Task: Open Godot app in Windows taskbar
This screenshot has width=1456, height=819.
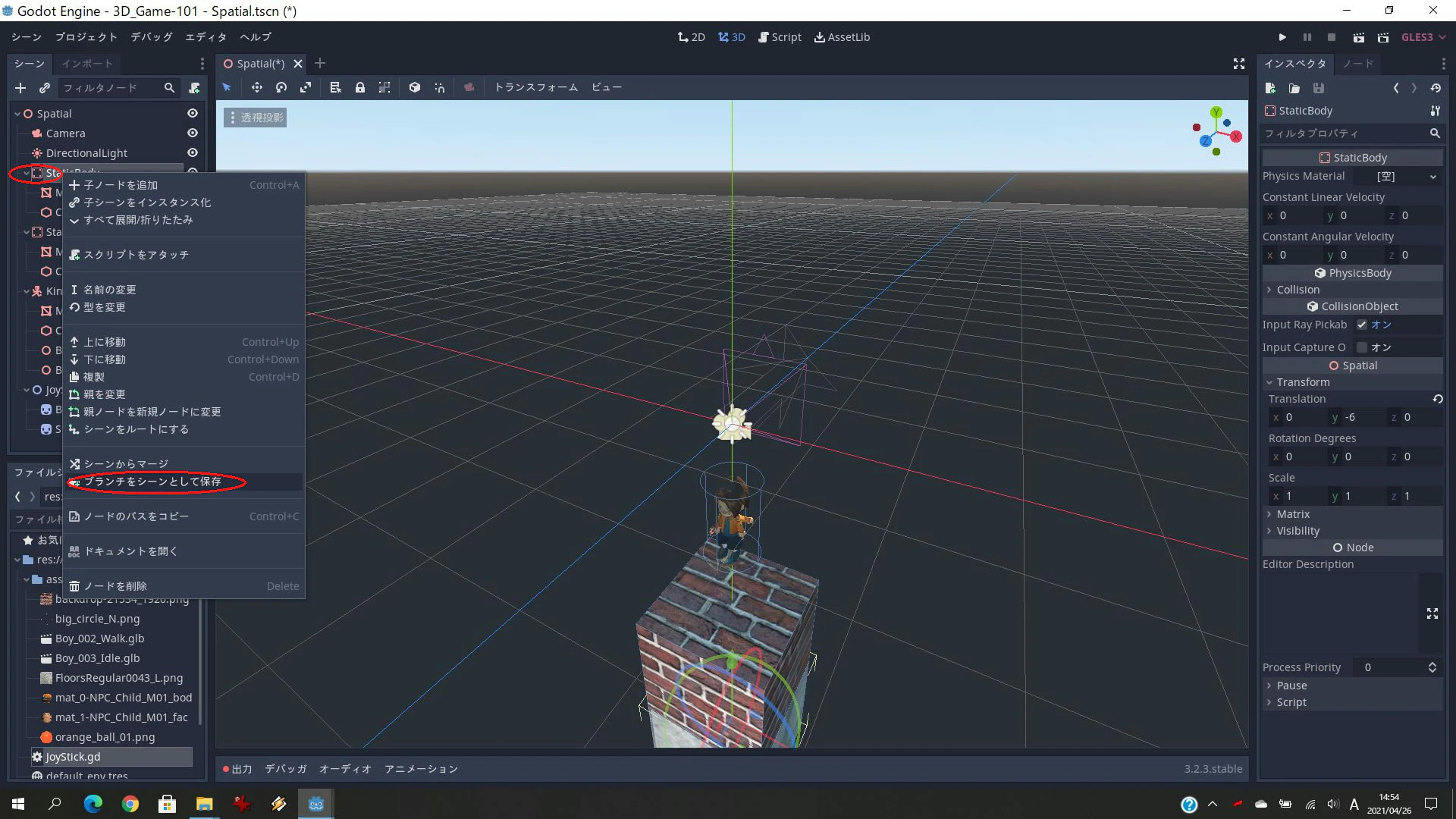Action: 316,804
